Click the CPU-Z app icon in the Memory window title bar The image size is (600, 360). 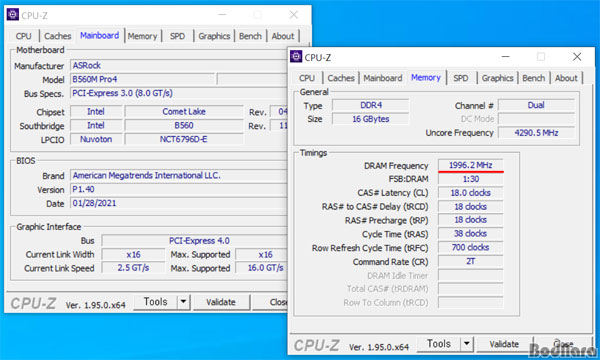coord(296,57)
